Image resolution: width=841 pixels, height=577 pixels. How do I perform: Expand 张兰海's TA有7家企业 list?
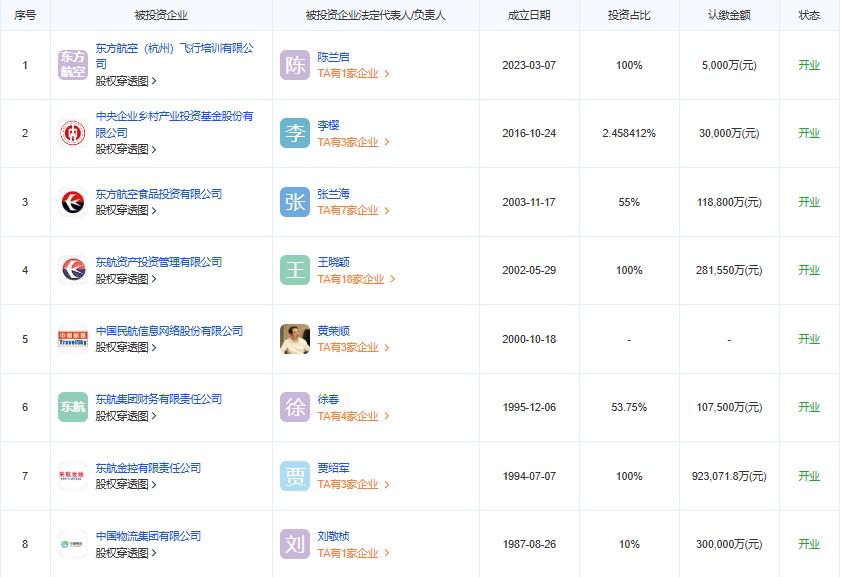pyautogui.click(x=353, y=210)
